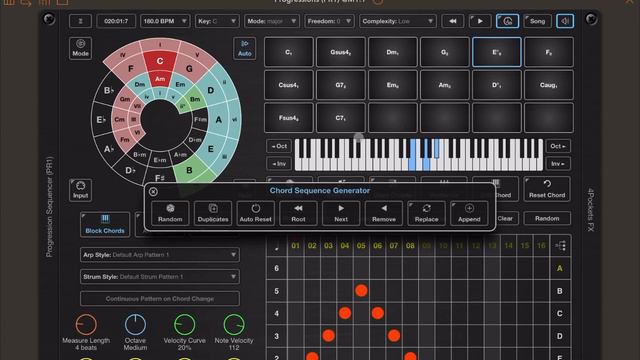The height and width of the screenshot is (360, 640).
Task: Click the collapse arrows button left of position
Action: 80,21
